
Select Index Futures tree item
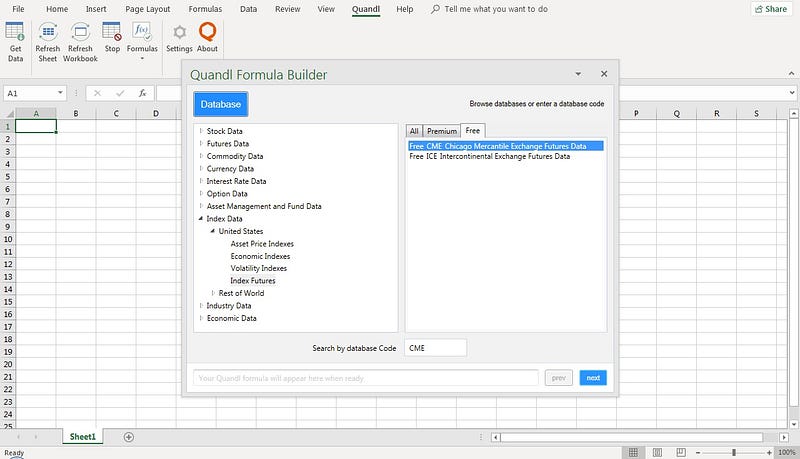[x=253, y=280]
